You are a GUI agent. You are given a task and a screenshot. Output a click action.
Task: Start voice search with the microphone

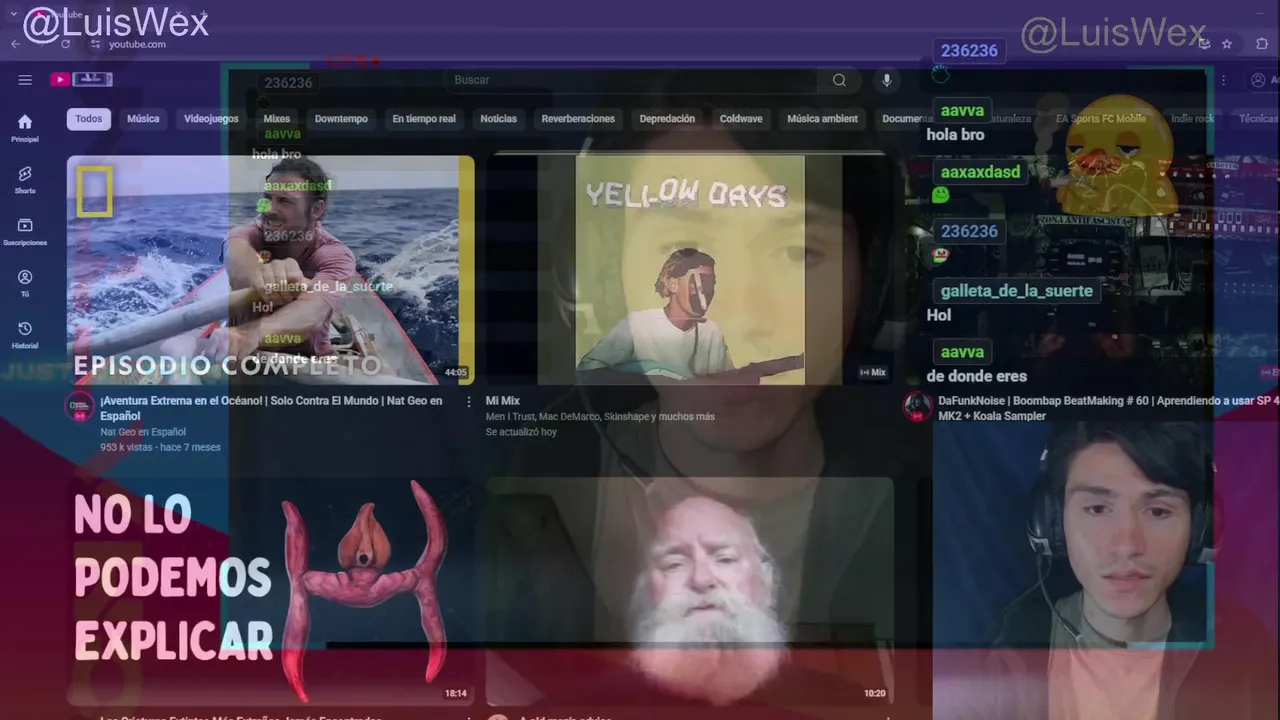pos(886,80)
